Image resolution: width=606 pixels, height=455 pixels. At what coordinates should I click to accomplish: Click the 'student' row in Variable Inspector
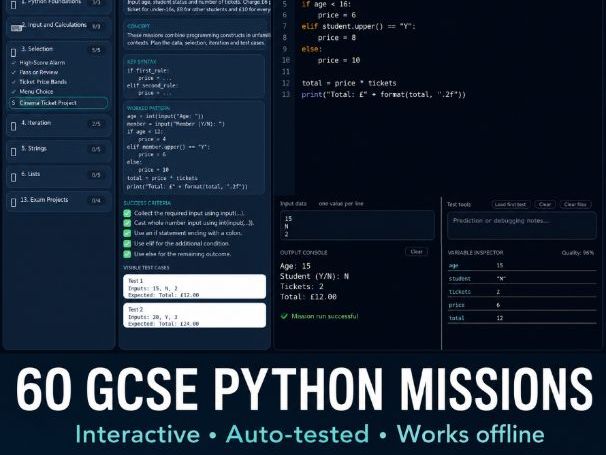coord(522,278)
